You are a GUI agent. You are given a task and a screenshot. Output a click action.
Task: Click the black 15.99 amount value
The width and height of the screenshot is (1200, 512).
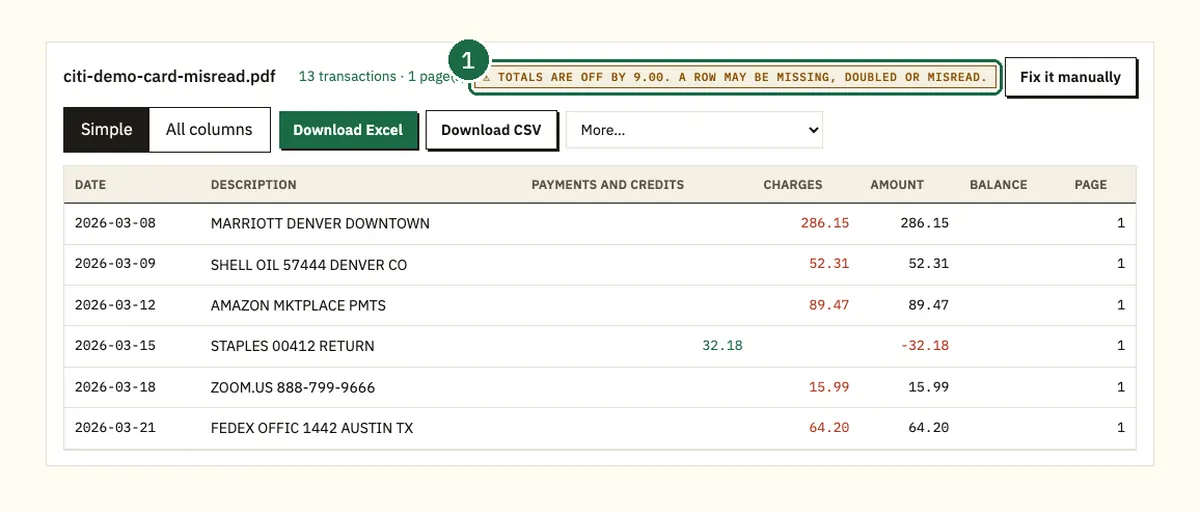coord(929,387)
